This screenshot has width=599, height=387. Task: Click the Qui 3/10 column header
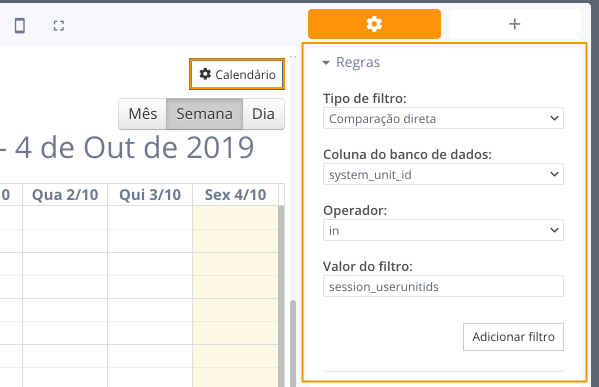[x=150, y=195]
